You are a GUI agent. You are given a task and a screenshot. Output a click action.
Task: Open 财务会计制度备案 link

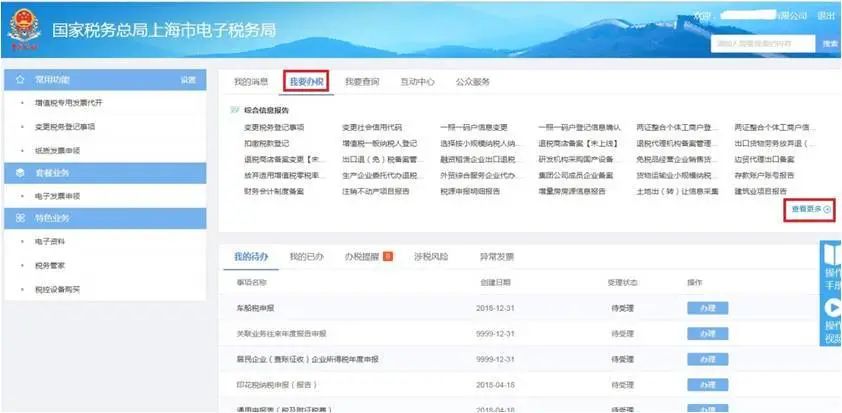[x=273, y=191]
